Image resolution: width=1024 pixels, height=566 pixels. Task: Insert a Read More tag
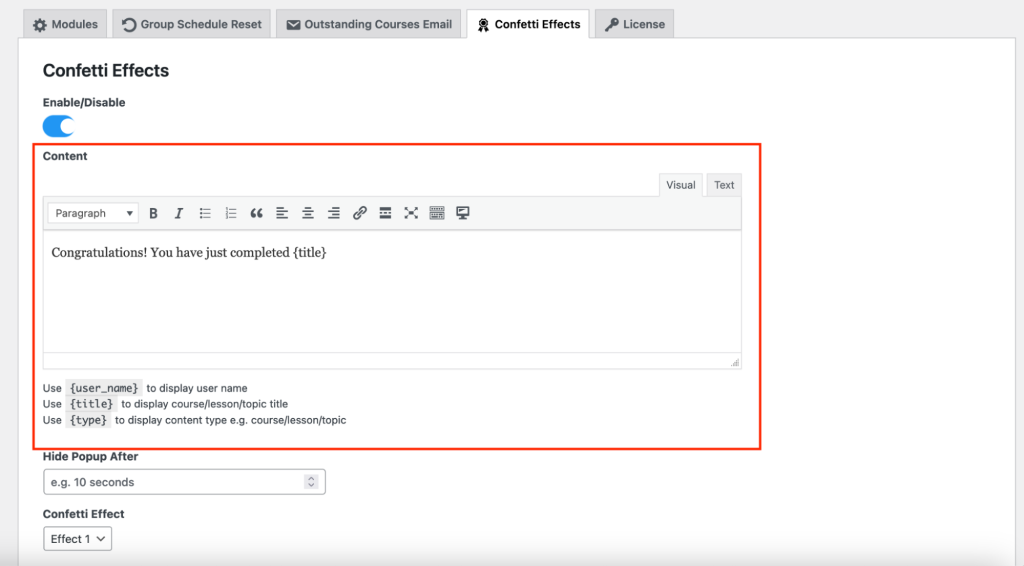pos(385,213)
